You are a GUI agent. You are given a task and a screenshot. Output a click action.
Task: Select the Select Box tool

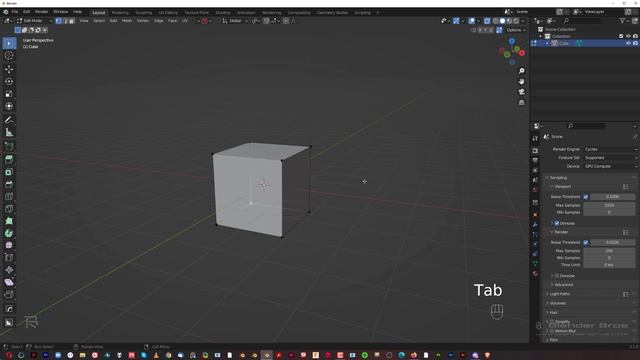click(x=9, y=43)
